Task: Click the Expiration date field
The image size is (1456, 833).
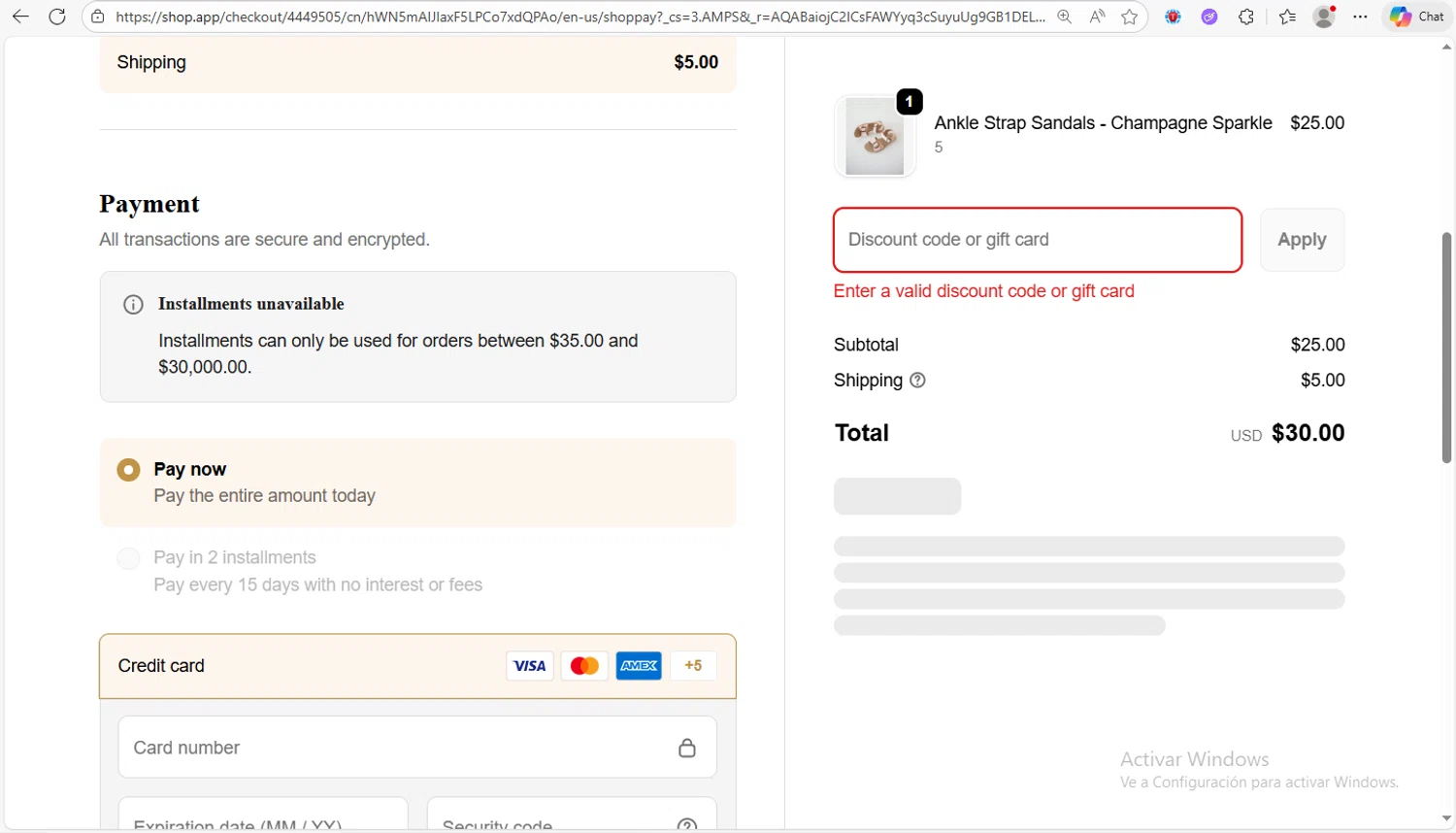Action: 263,814
